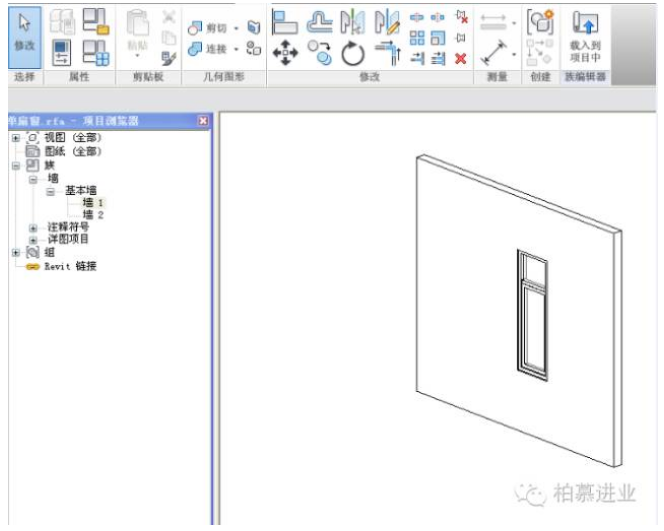Click the 族编辑器 panel label
This screenshot has width=664, height=531.
point(585,77)
